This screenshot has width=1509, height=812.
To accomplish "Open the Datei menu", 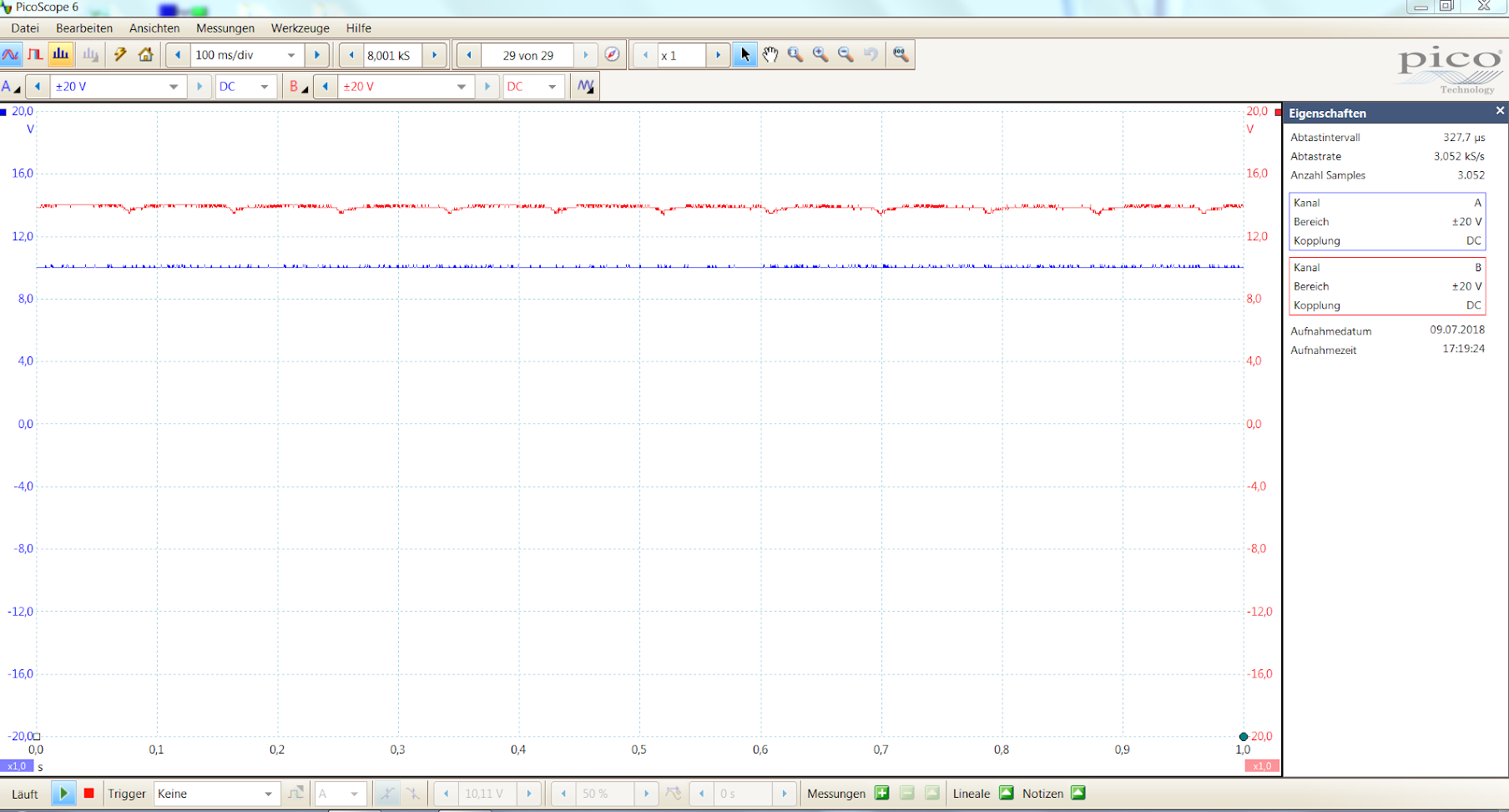I will coord(25,28).
